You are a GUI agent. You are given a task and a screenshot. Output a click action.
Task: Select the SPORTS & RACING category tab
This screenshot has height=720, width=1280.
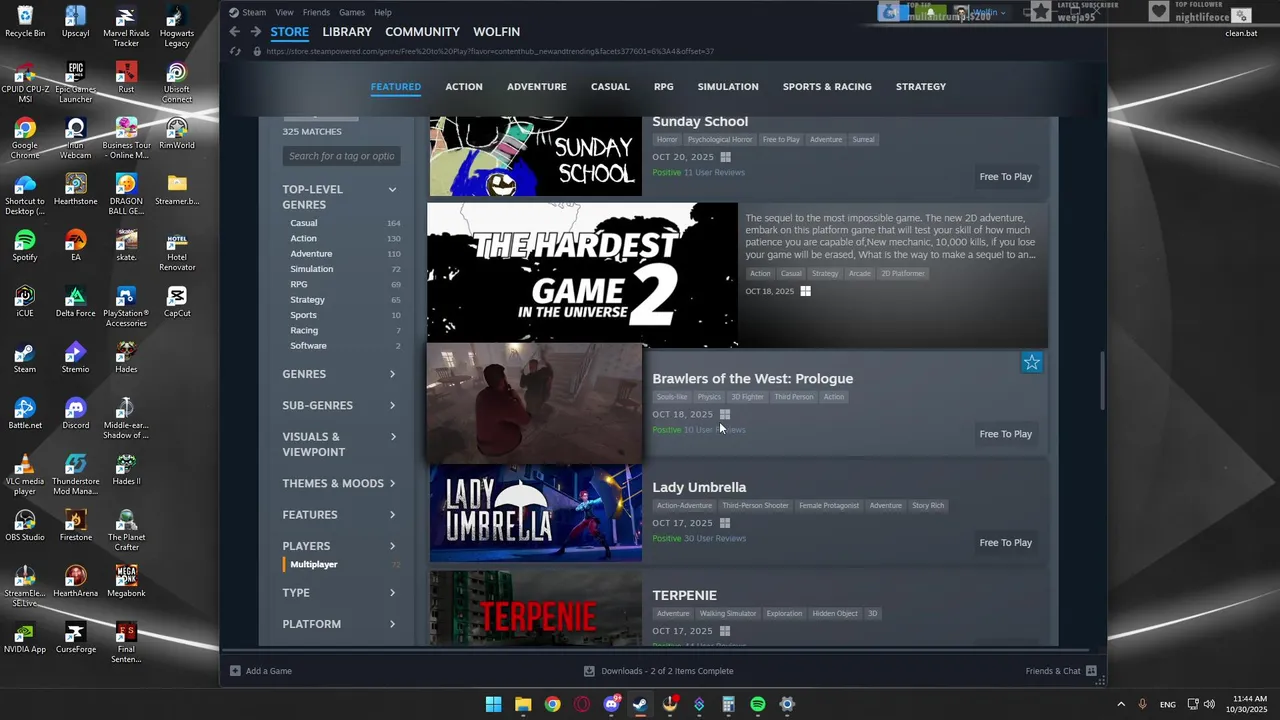(x=827, y=87)
